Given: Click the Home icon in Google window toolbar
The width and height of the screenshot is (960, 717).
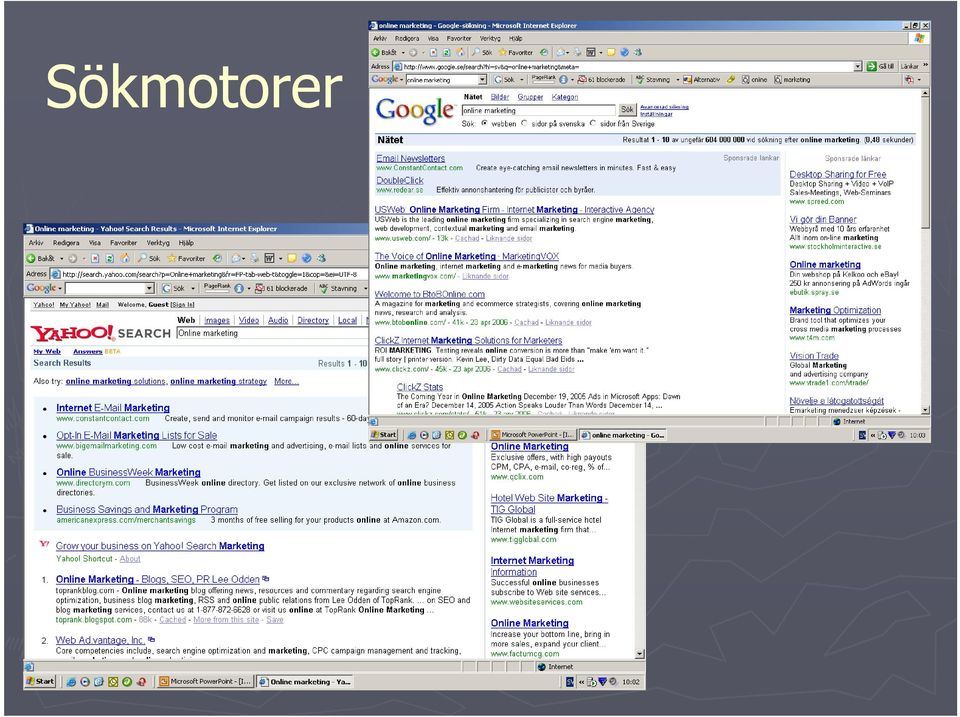Looking at the screenshot, I should click(460, 53).
